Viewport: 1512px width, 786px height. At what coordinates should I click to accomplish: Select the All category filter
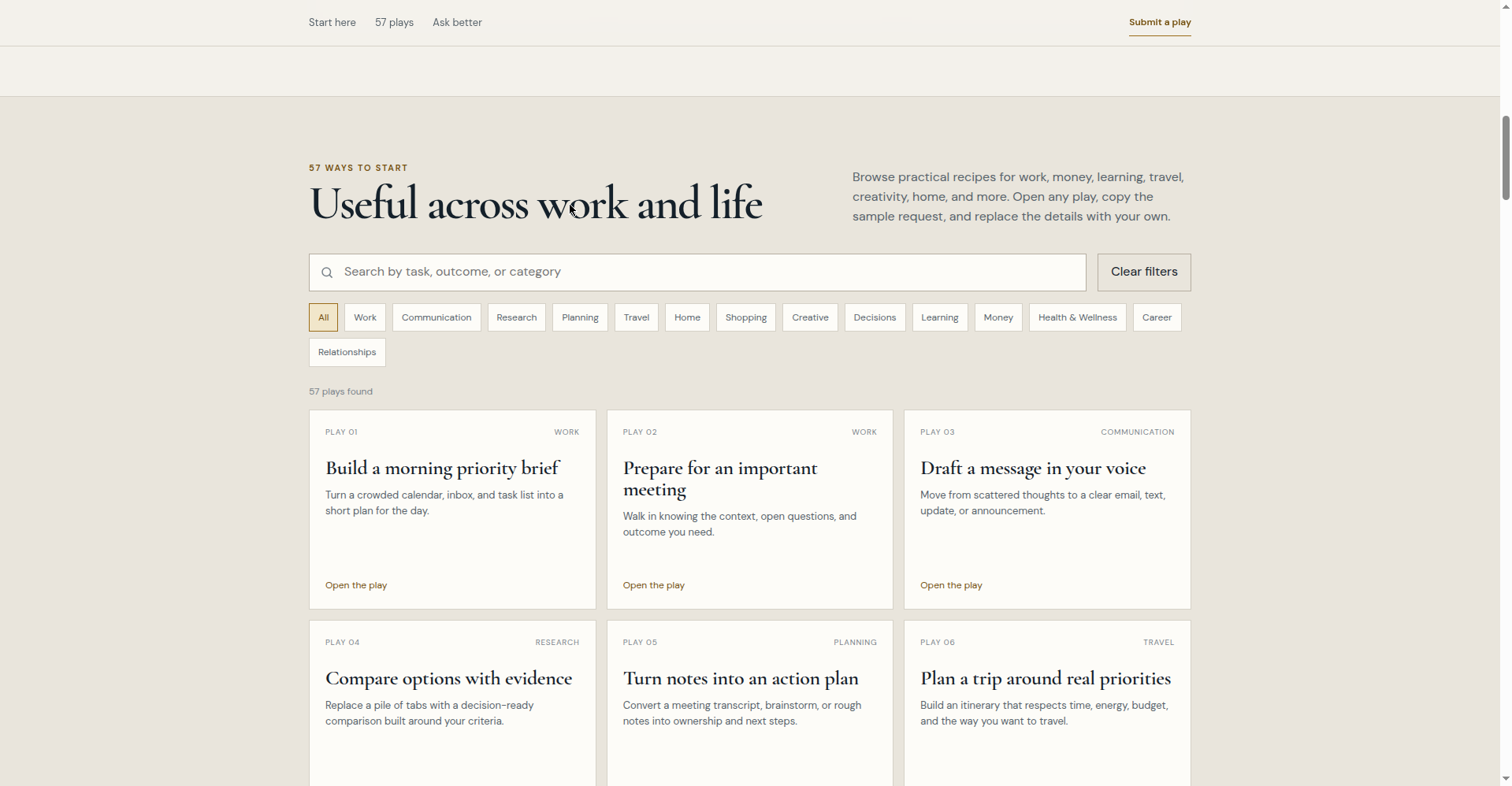click(x=323, y=317)
